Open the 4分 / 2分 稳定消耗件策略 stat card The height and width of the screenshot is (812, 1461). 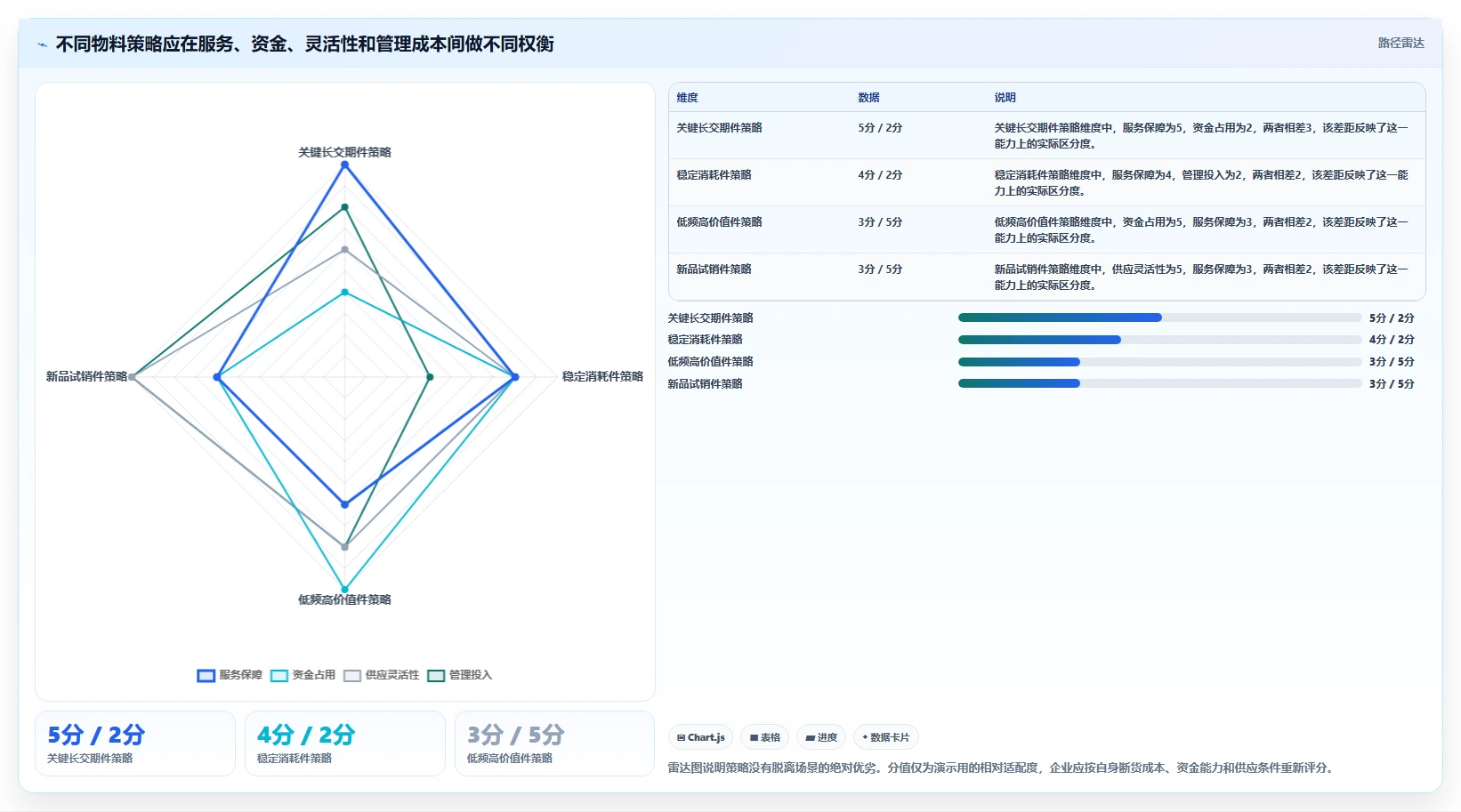click(345, 744)
